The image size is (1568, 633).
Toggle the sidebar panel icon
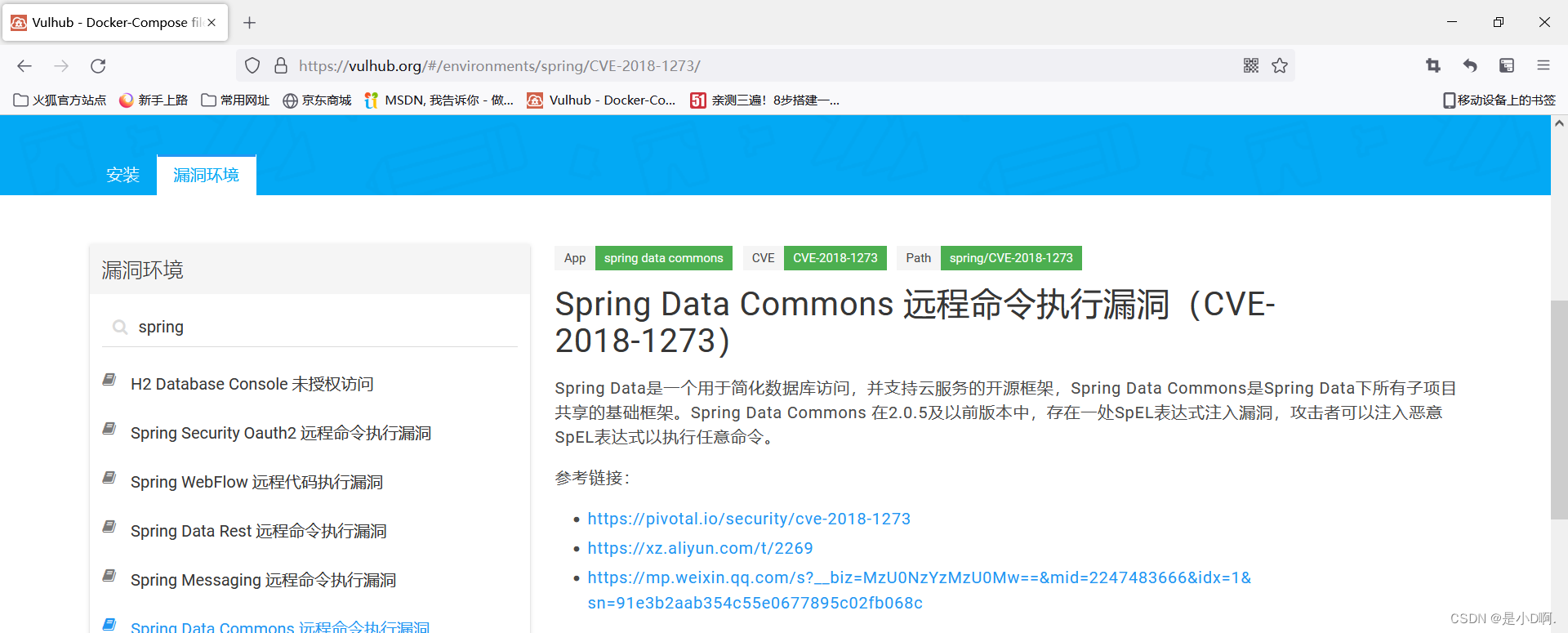point(1507,65)
